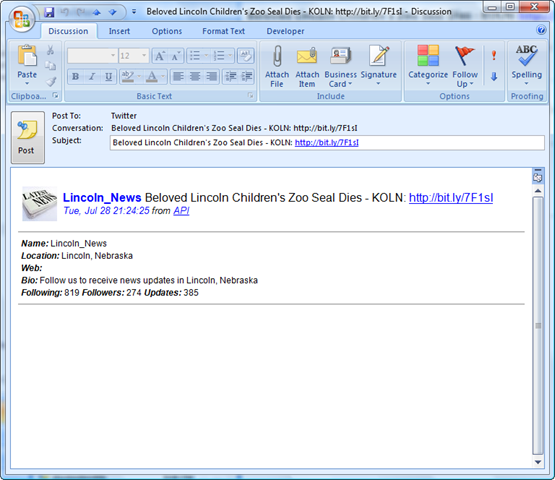Decrease paragraph indent
The height and width of the screenshot is (480, 555).
231,76
